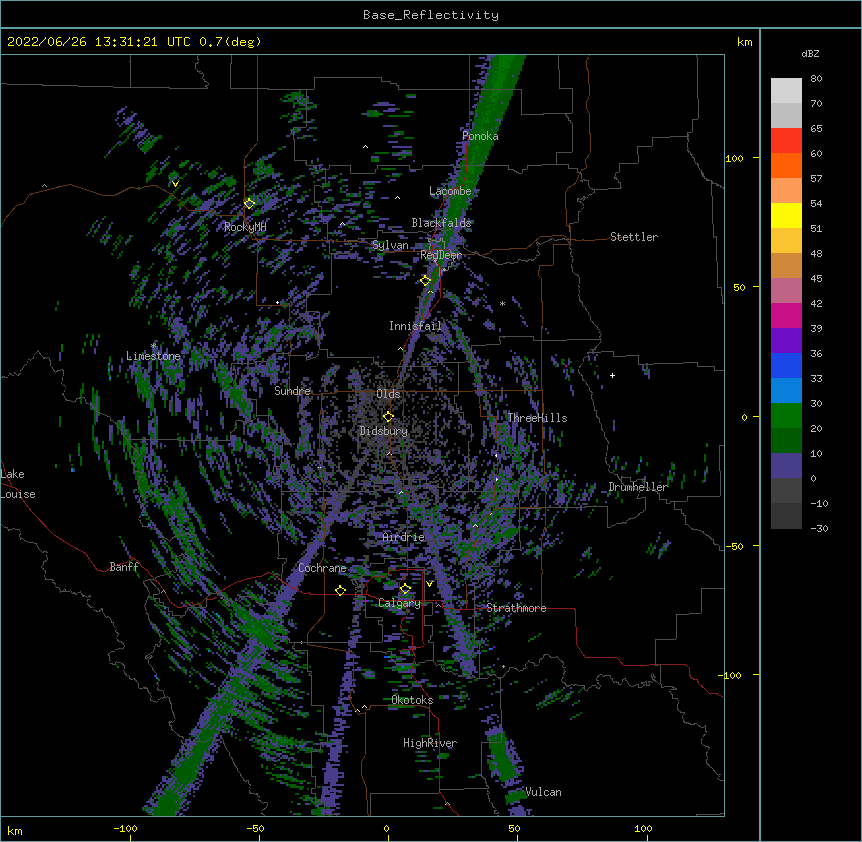Pick the orange 60 dBZ legend swatch
The image size is (862, 842).
click(786, 165)
